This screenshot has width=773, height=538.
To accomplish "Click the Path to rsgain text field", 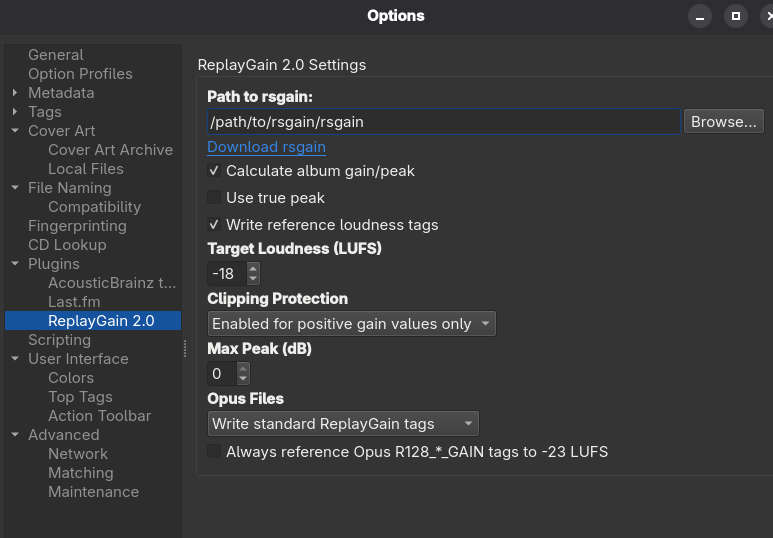I will 443,122.
